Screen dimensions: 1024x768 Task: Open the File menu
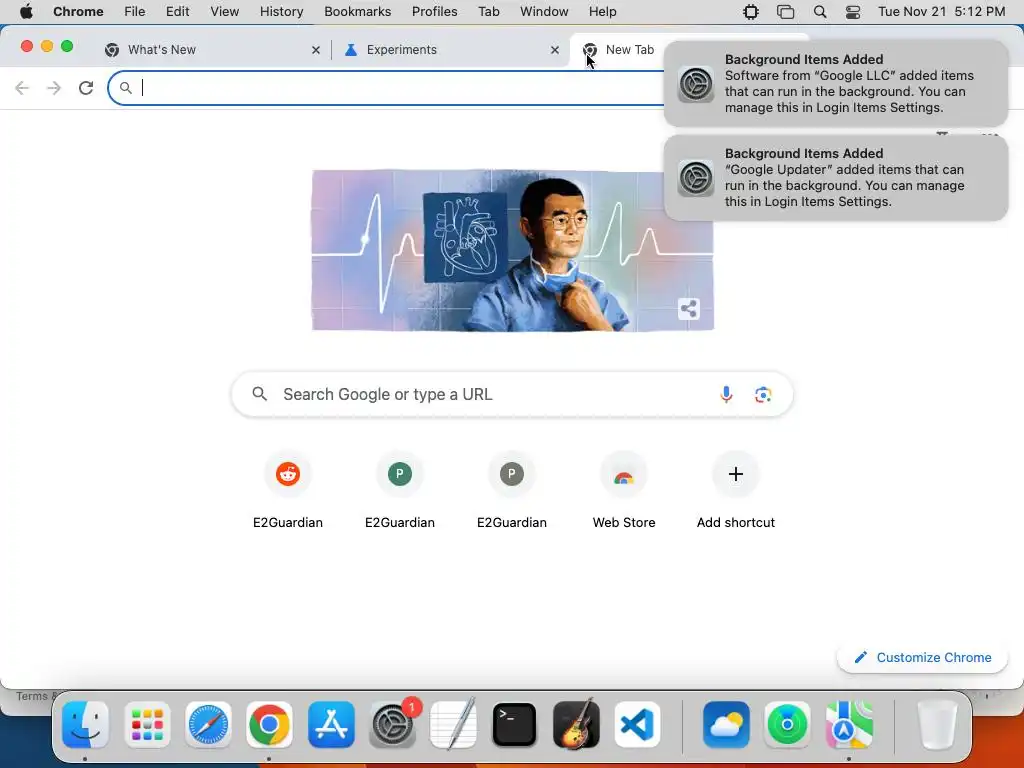coord(135,12)
